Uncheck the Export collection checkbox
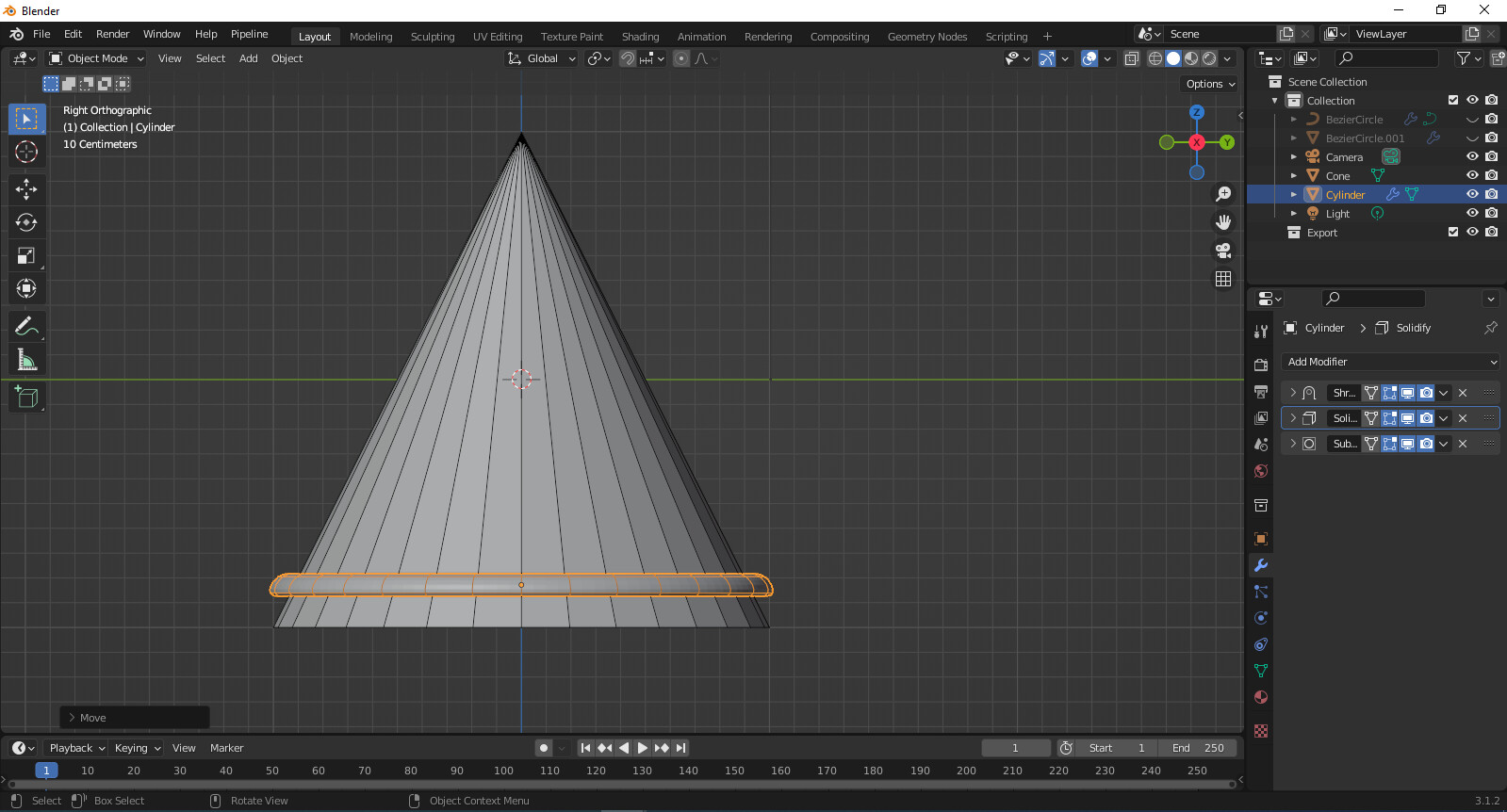The height and width of the screenshot is (812, 1507). [x=1453, y=232]
